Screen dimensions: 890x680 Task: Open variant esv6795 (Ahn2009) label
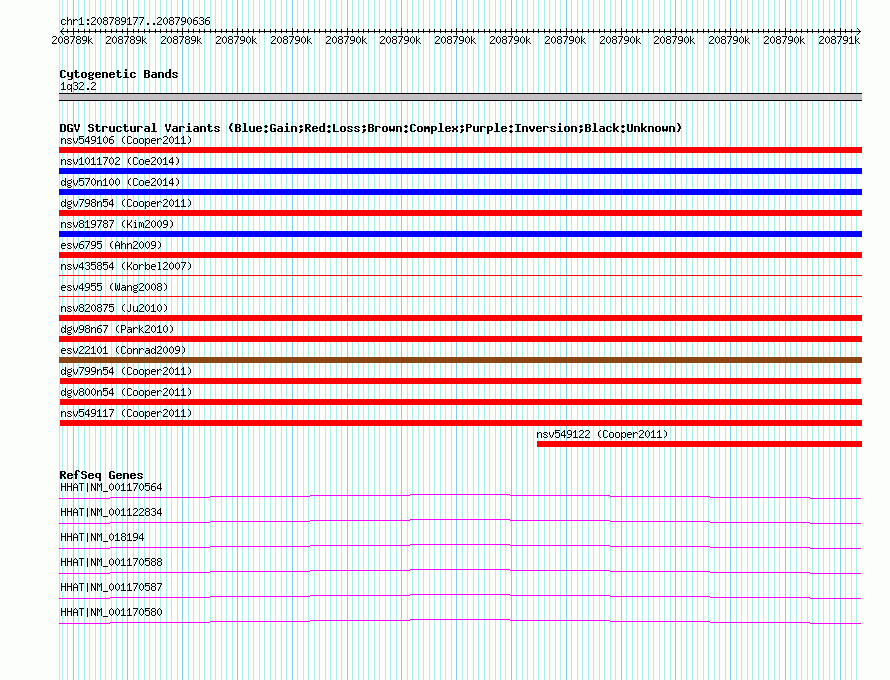point(111,245)
